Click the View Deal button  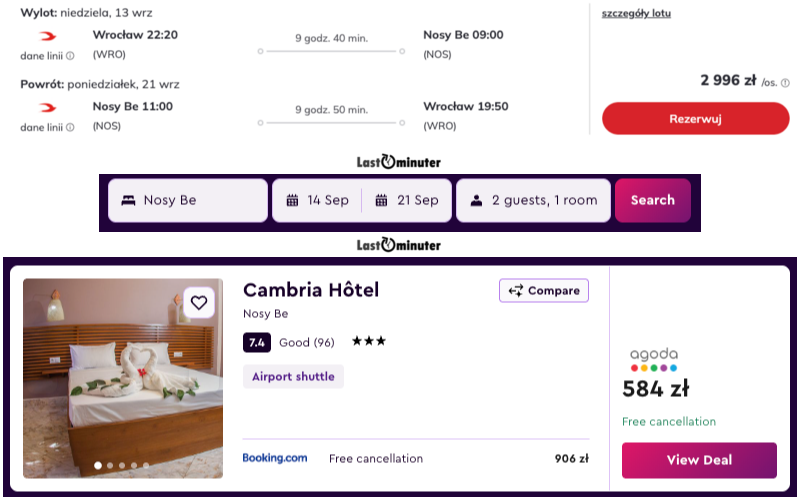tap(699, 460)
